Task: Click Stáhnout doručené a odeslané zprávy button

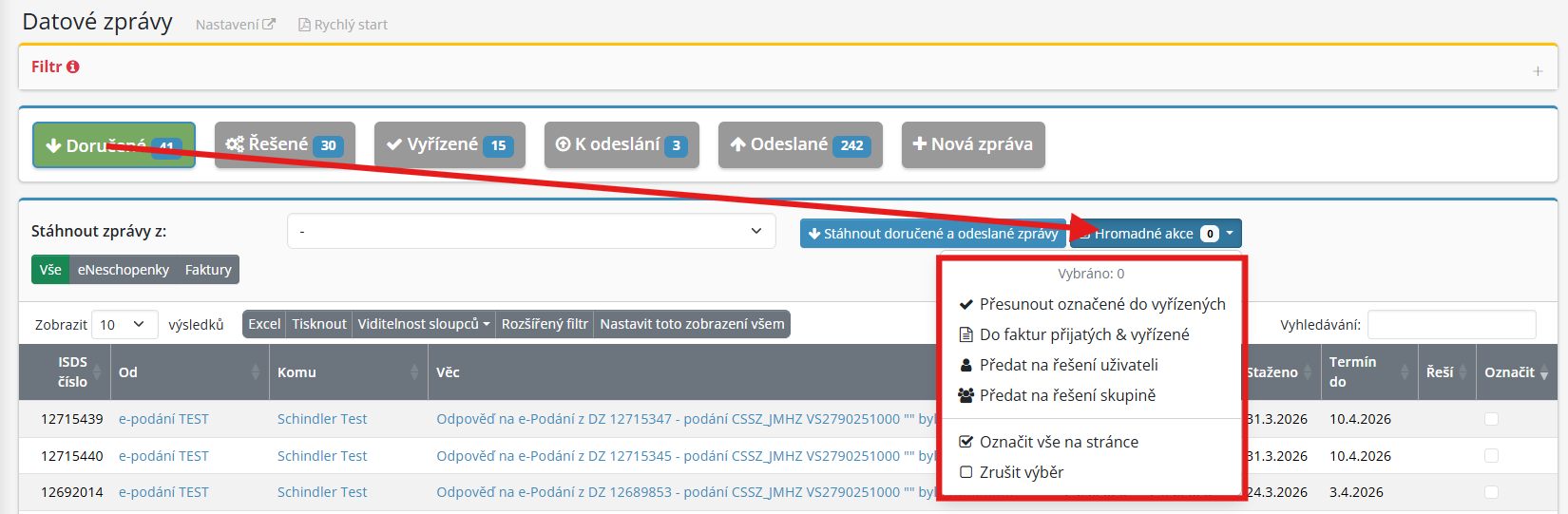Action: (x=932, y=233)
